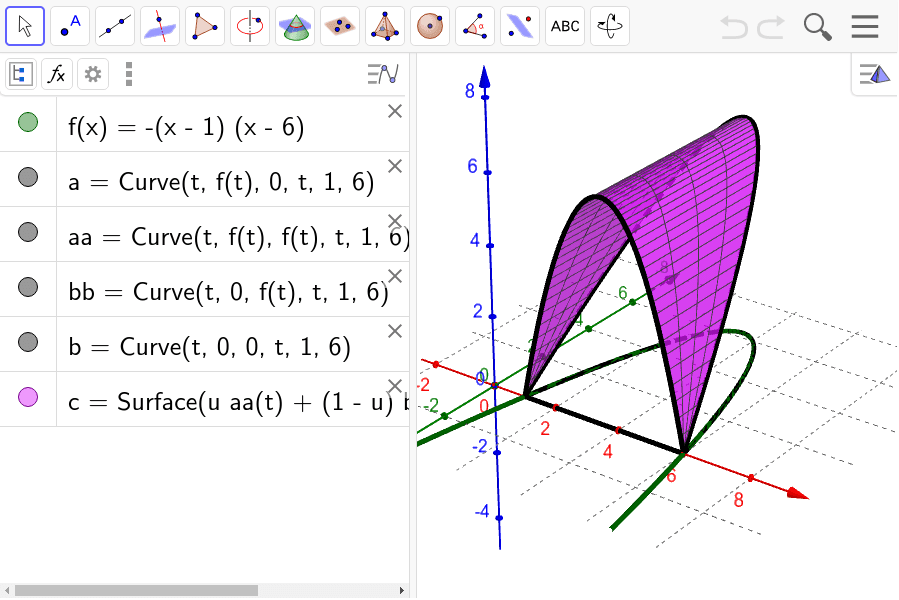This screenshot has height=600, width=899.
Task: Open the main hamburger menu
Action: 864,26
